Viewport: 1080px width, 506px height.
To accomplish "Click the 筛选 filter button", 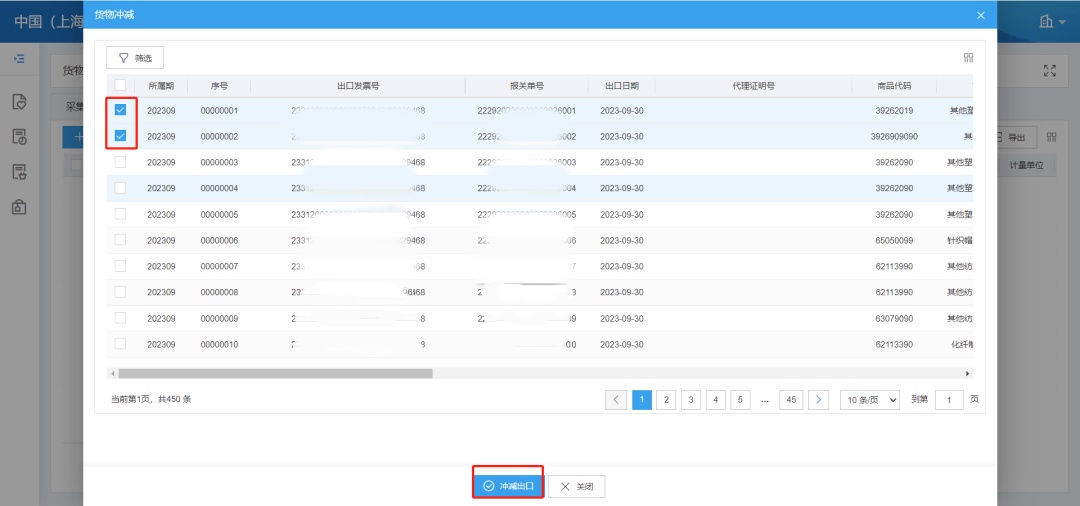I will (135, 58).
